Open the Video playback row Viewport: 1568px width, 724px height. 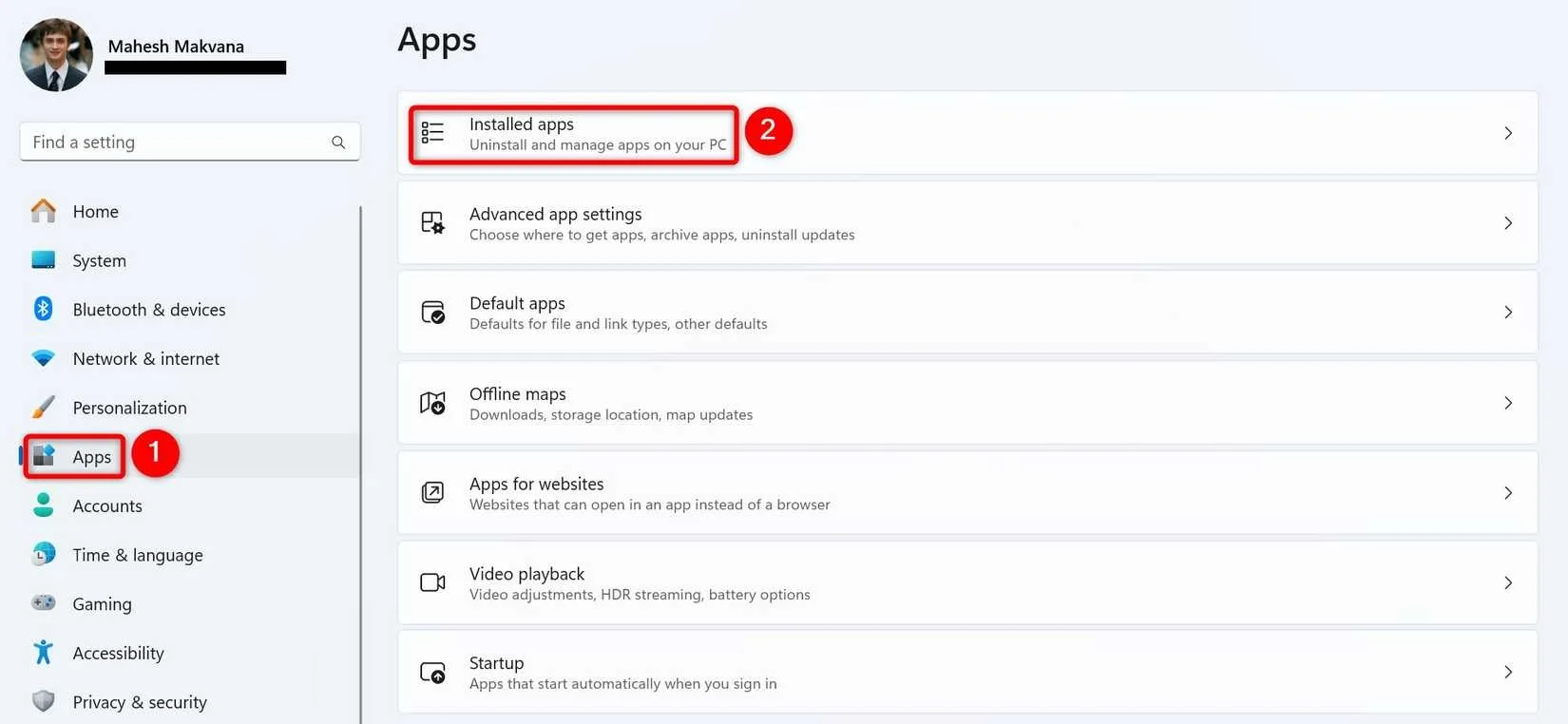(x=967, y=582)
